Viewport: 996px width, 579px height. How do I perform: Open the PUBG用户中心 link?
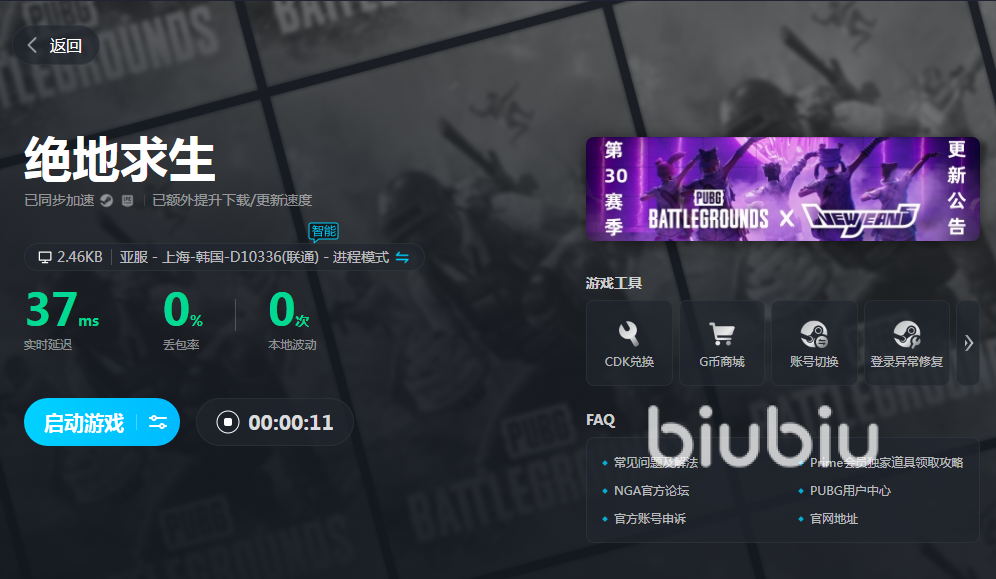click(850, 491)
